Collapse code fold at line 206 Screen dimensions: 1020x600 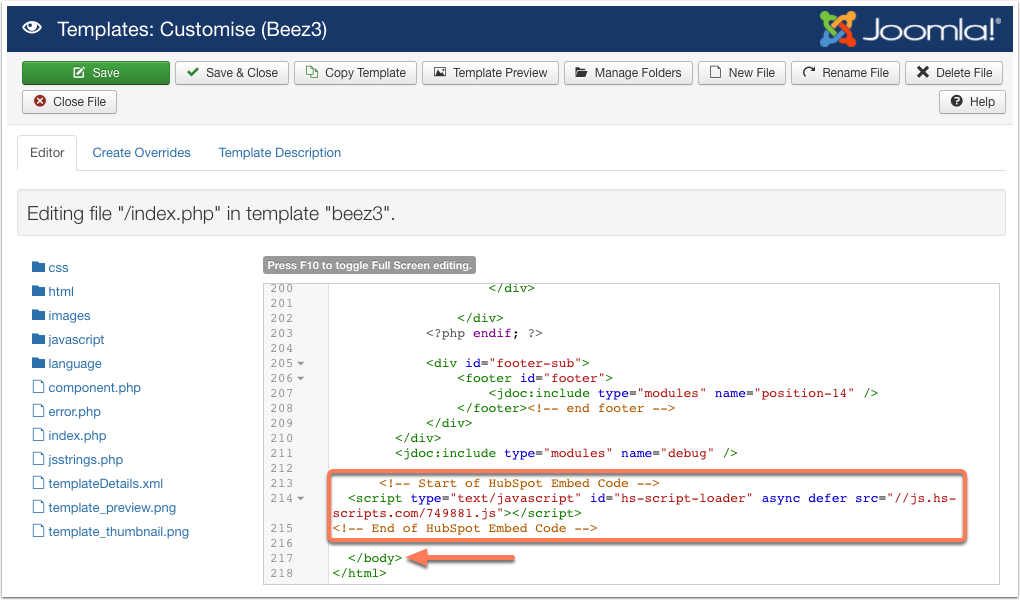pos(301,378)
